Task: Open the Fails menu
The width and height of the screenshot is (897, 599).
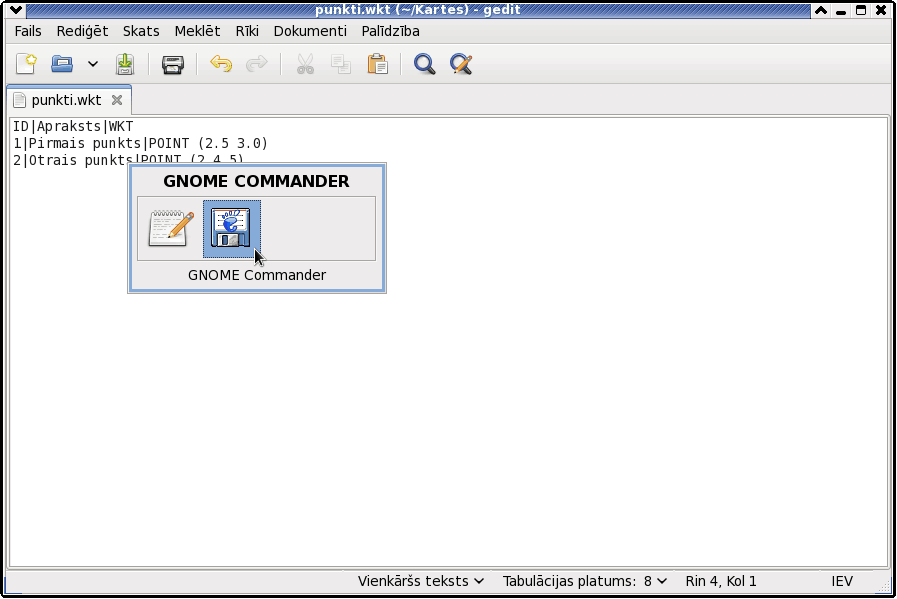Action: pyautogui.click(x=28, y=31)
